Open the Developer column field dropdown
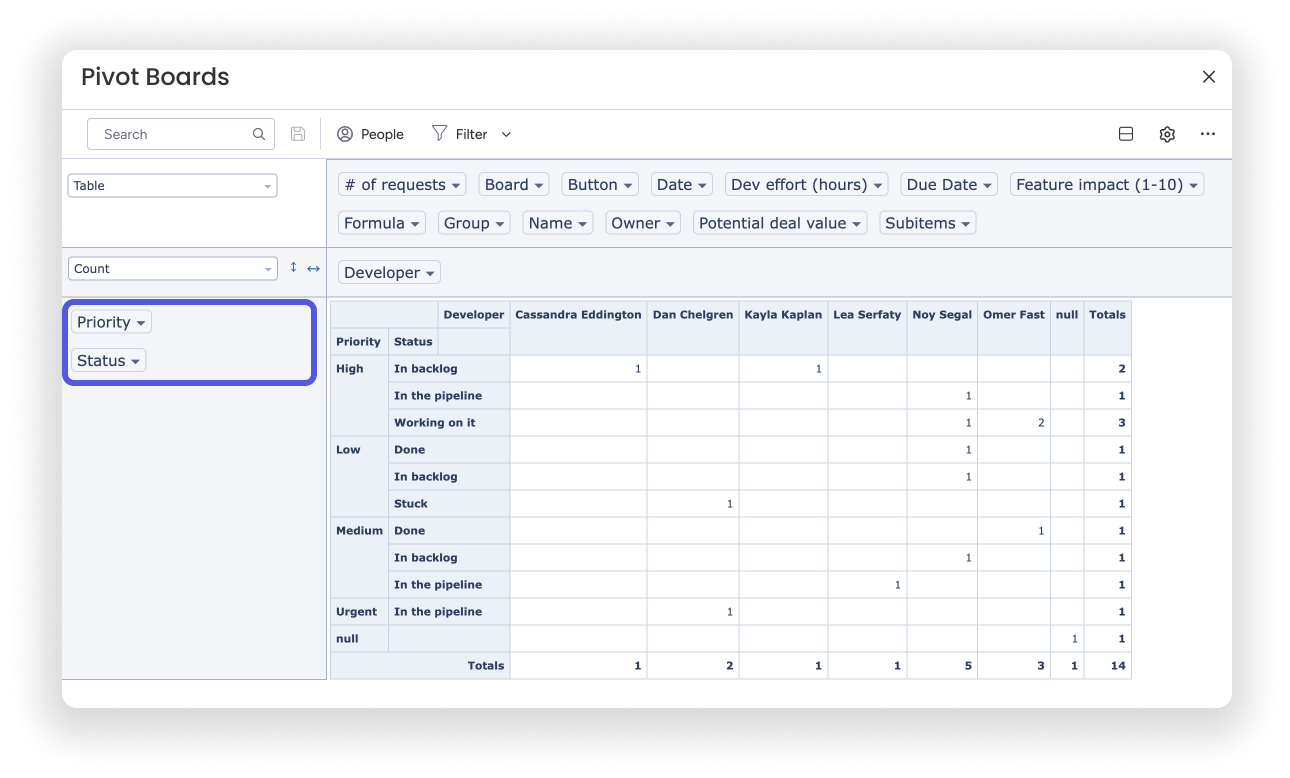1290x778 pixels. coord(389,272)
